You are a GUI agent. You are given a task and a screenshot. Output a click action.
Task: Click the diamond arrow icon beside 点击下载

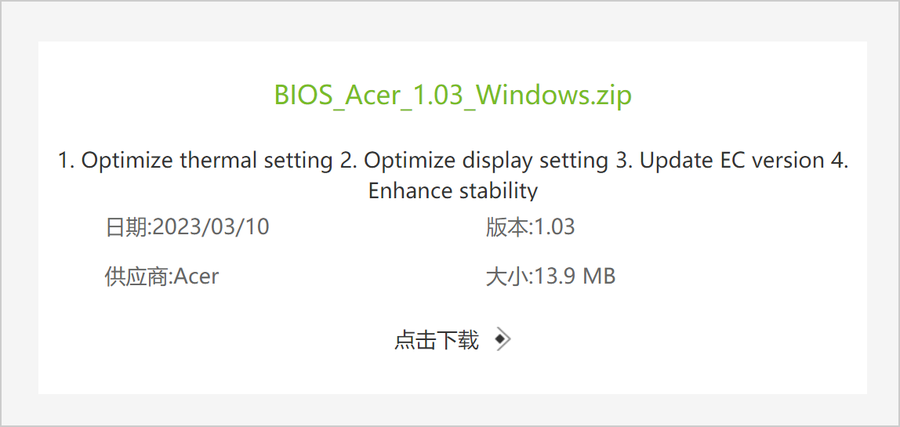point(502,340)
